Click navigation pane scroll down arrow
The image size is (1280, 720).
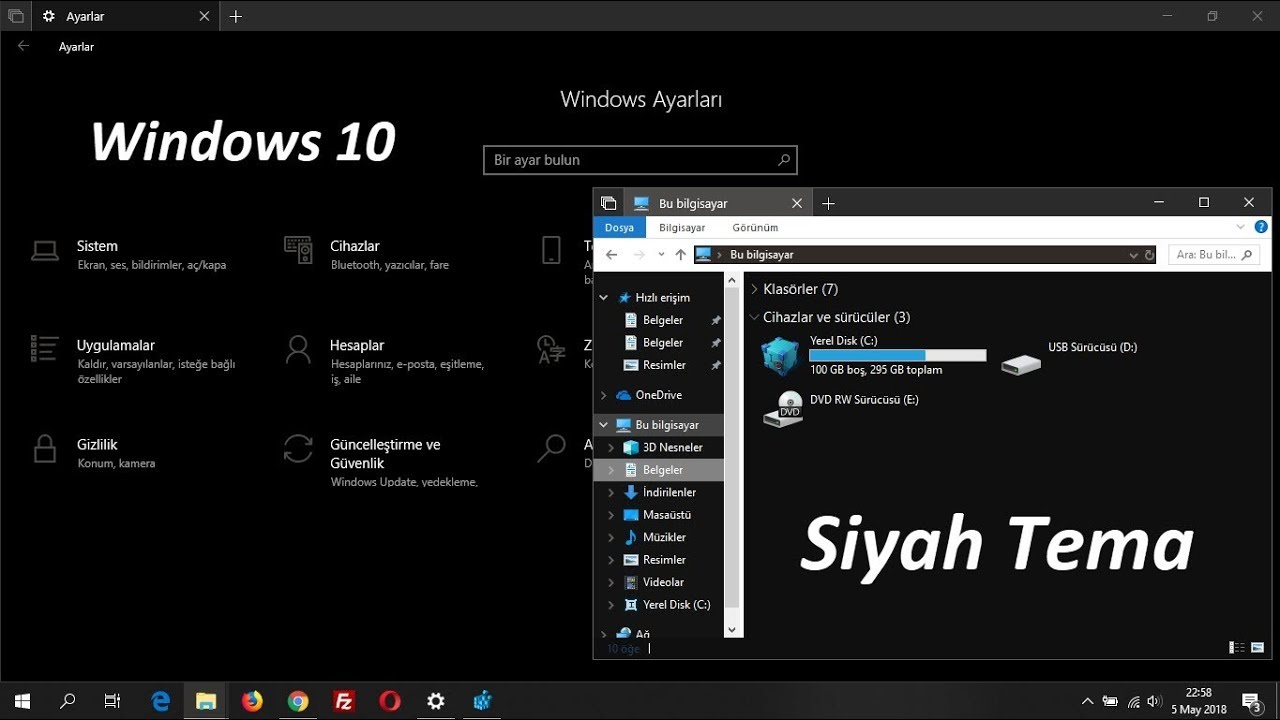[731, 630]
